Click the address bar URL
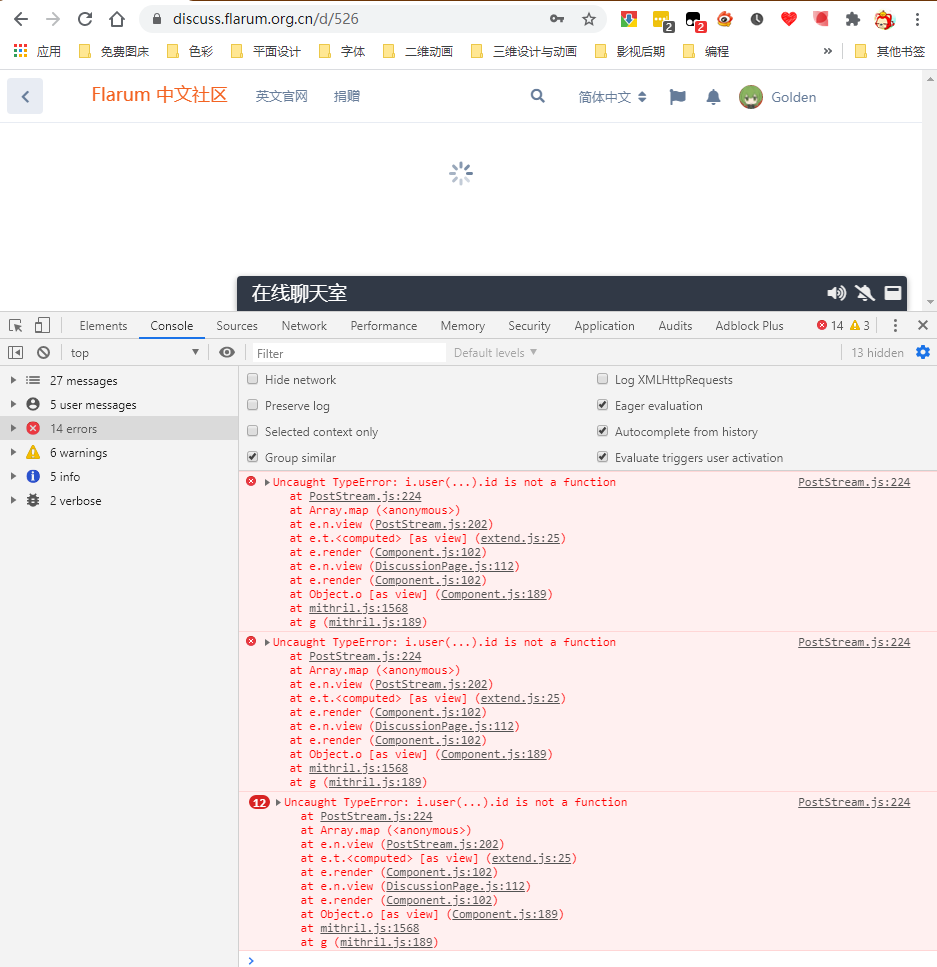Screen dimensions: 937x967 pos(265,19)
